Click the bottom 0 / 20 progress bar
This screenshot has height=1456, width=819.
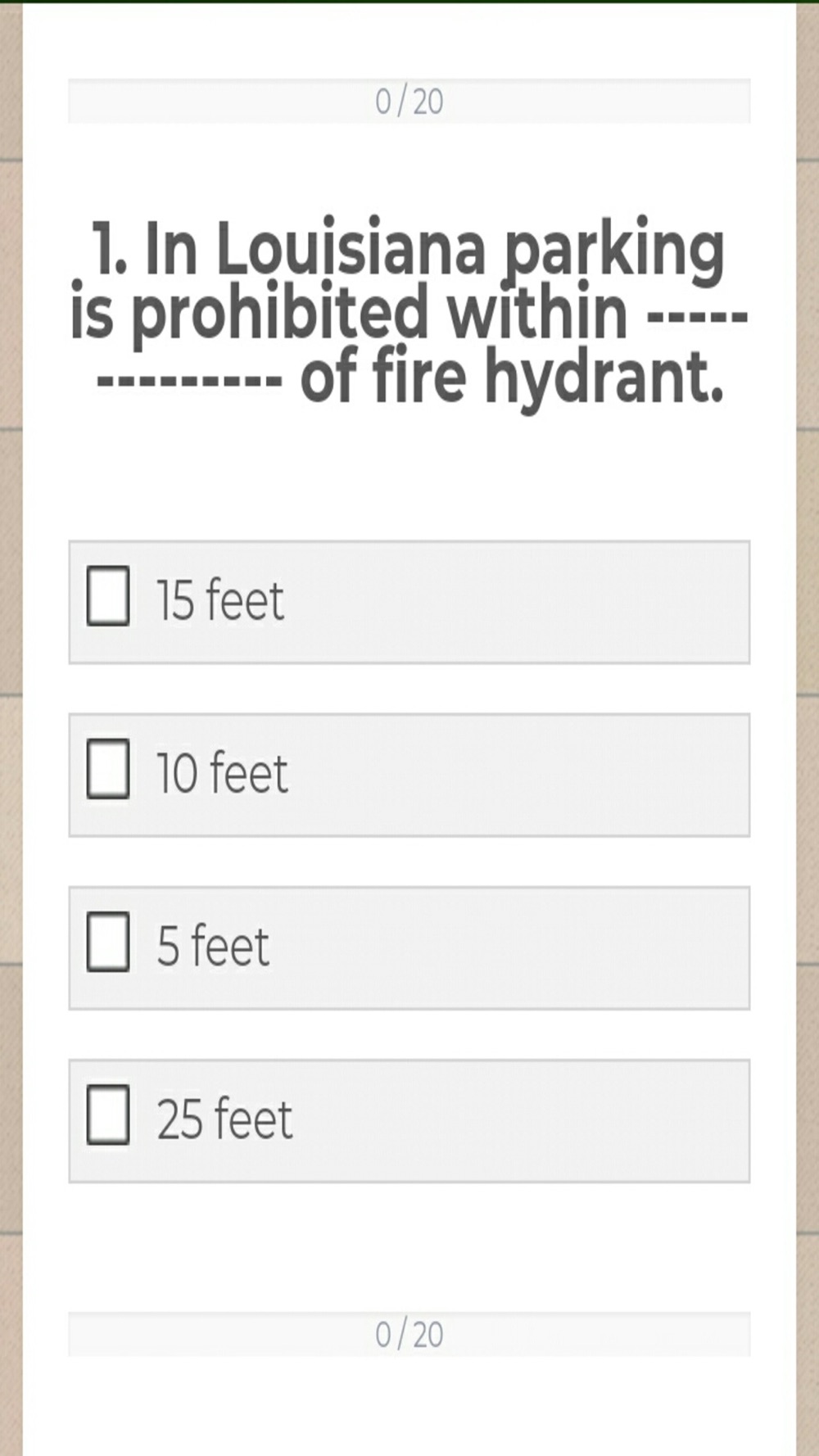[x=409, y=1334]
